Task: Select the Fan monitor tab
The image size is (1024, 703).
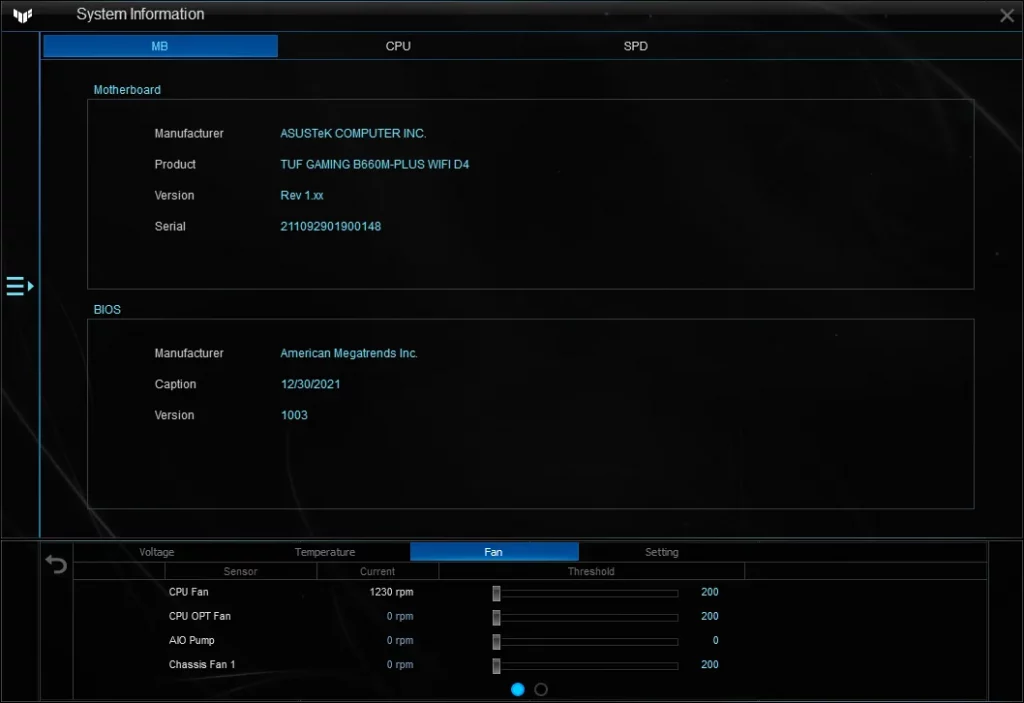Action: pos(494,552)
